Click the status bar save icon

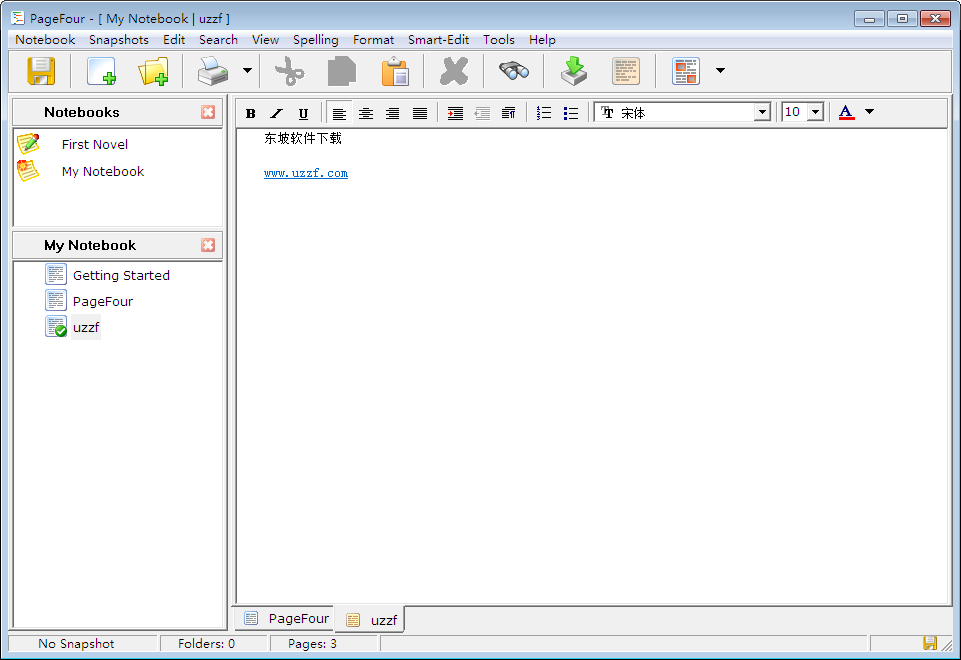pos(930,643)
